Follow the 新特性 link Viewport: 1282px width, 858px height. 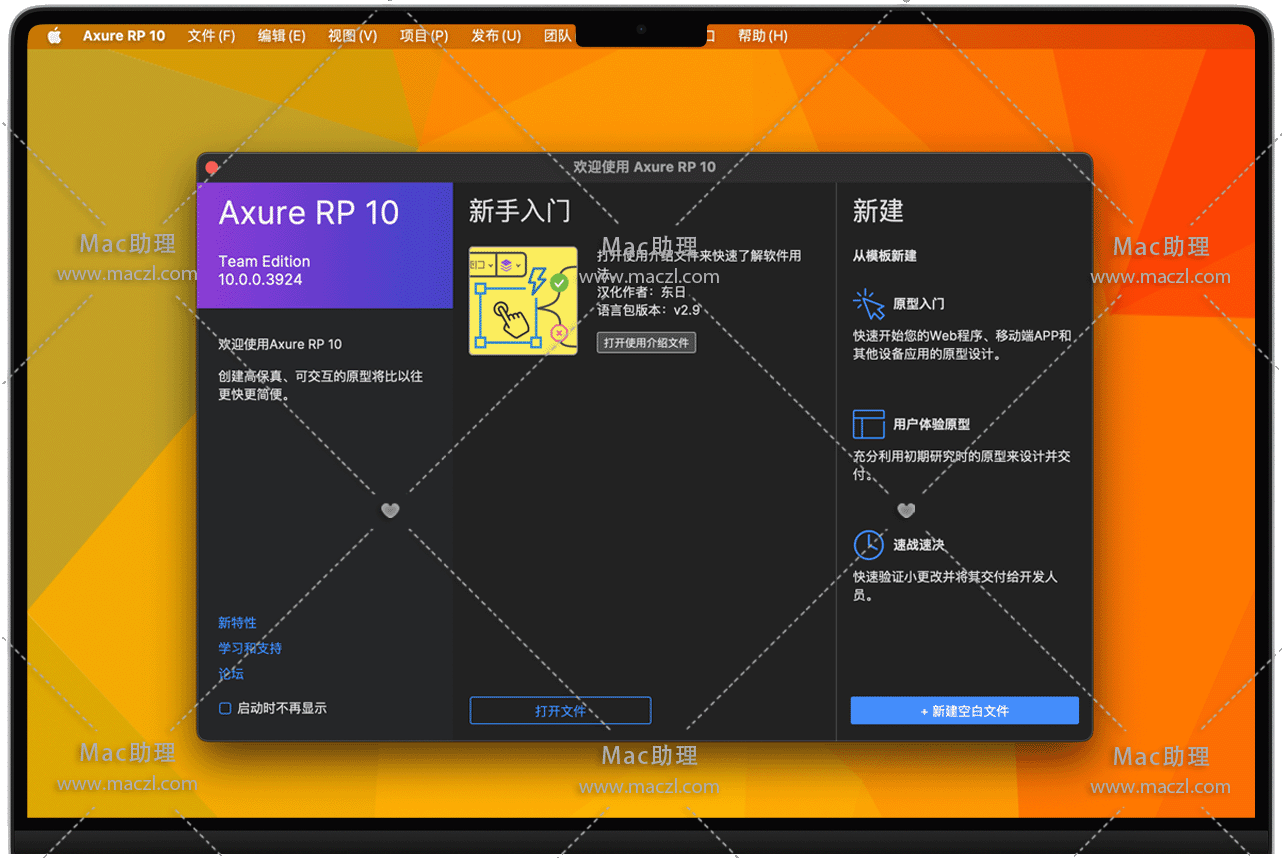coord(237,623)
